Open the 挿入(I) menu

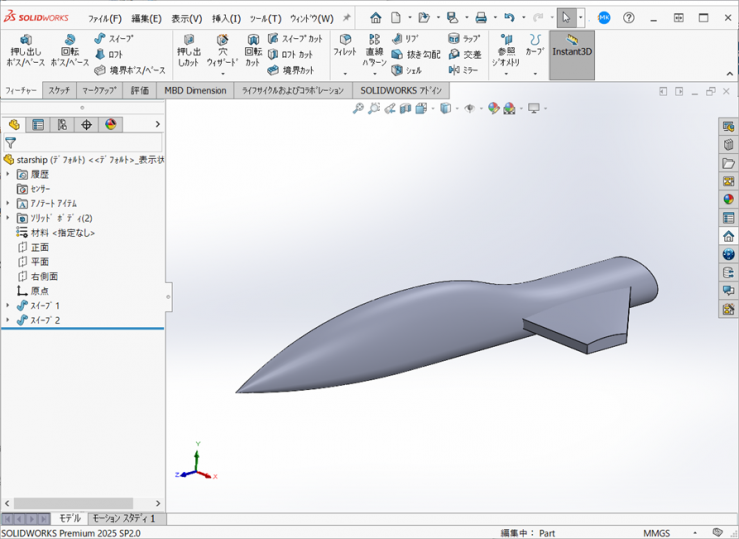[224, 18]
